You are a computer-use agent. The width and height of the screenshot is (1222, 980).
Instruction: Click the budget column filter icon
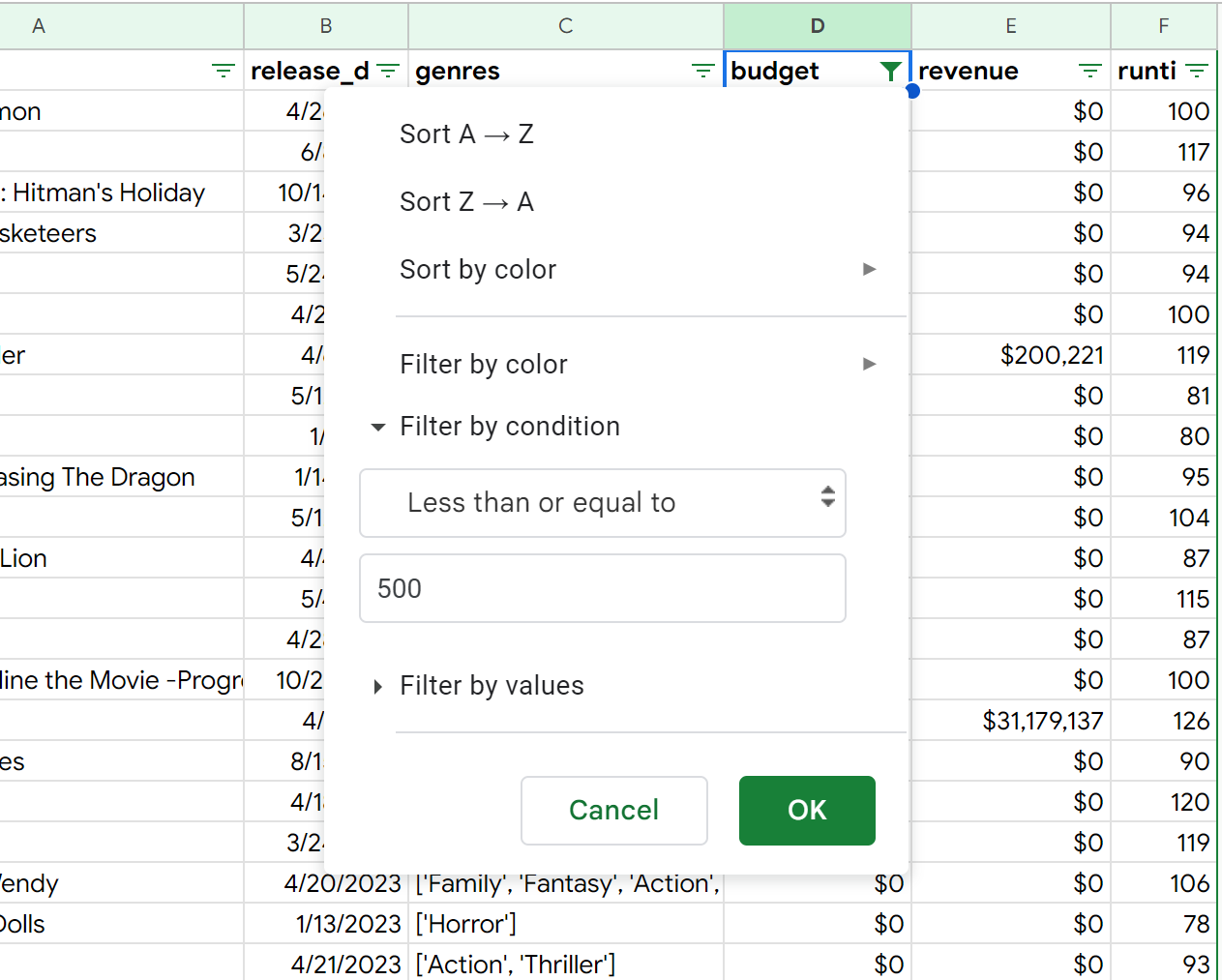890,71
